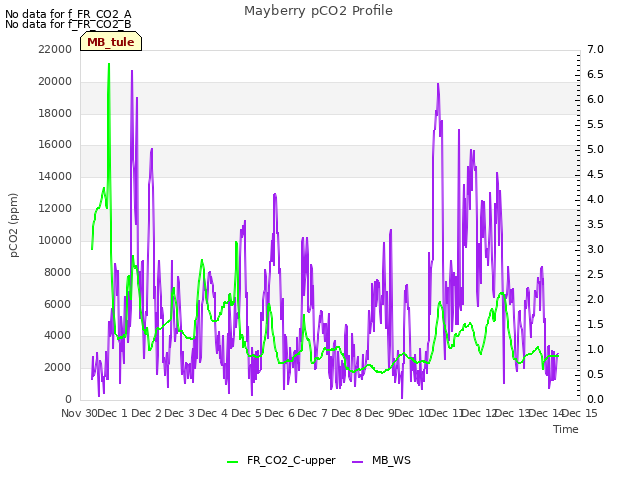
Task: Click the tallest purple MB_WS peak on Dec 1
Action: (132, 71)
